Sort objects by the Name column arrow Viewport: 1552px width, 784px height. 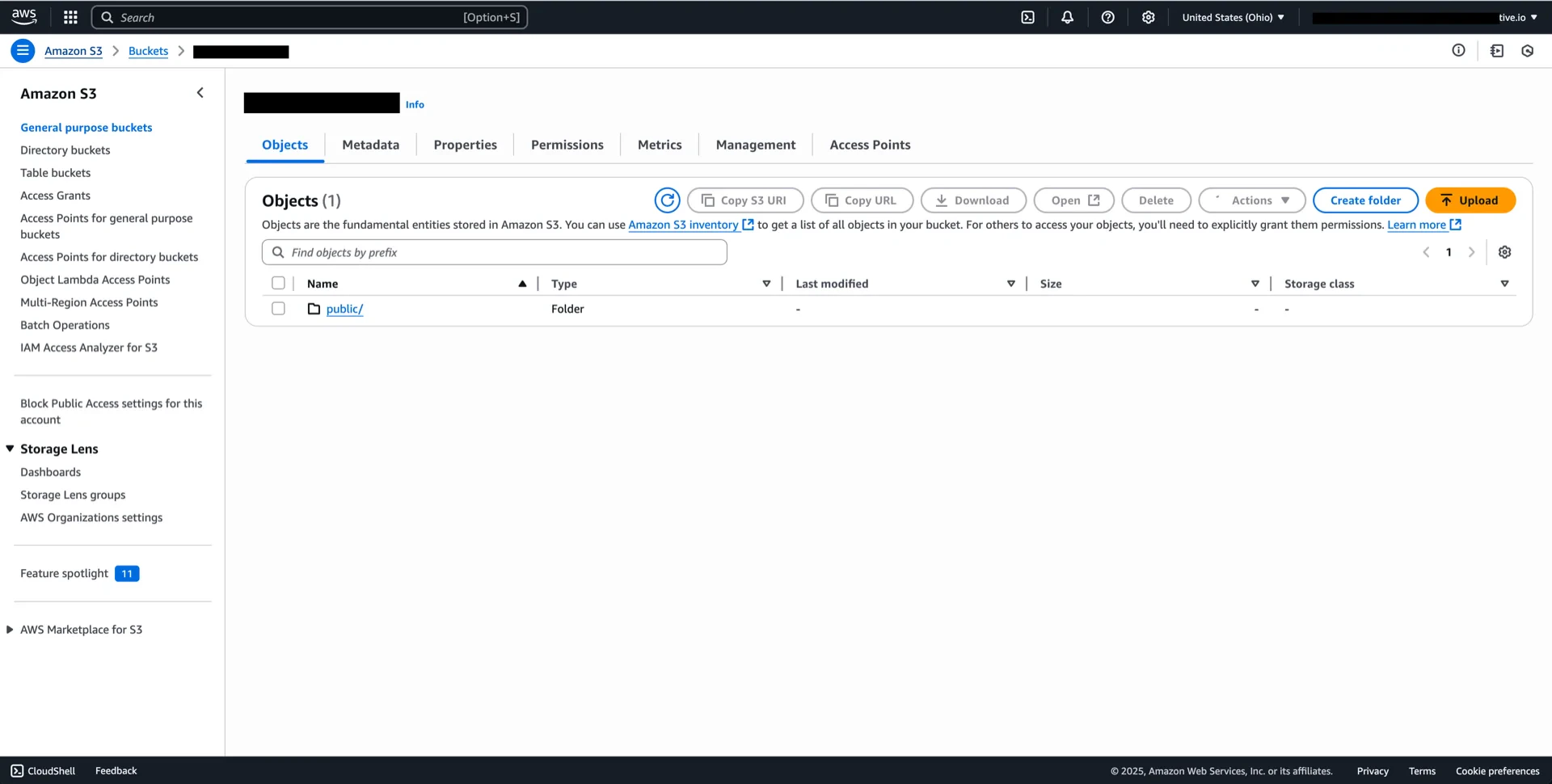[x=522, y=284]
